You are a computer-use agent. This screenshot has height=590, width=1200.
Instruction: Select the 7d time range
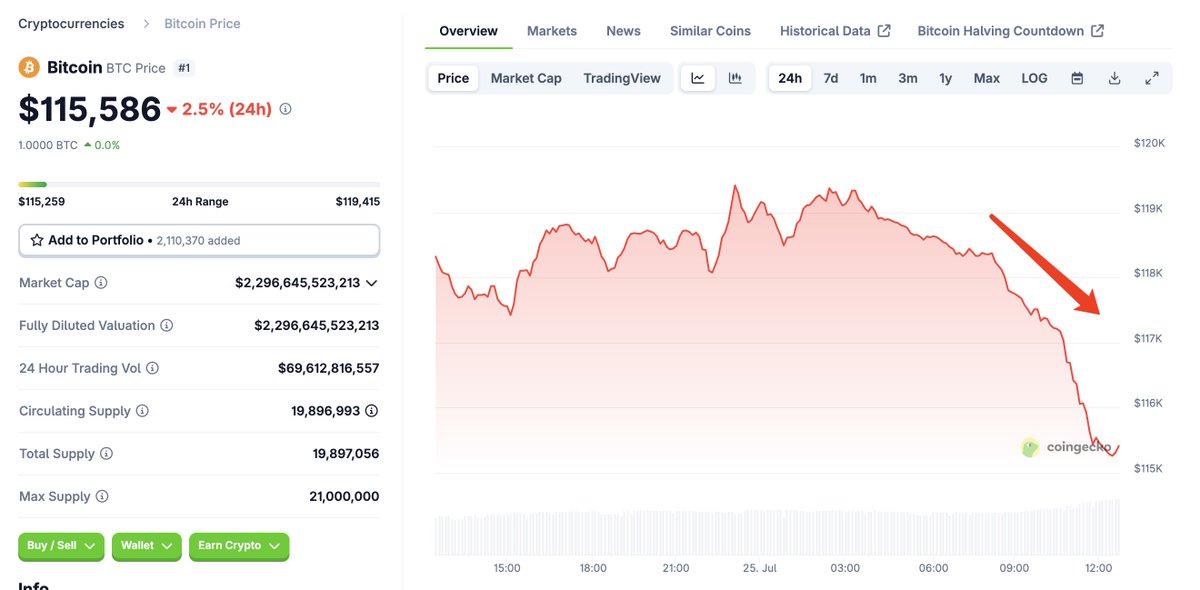[x=831, y=78]
